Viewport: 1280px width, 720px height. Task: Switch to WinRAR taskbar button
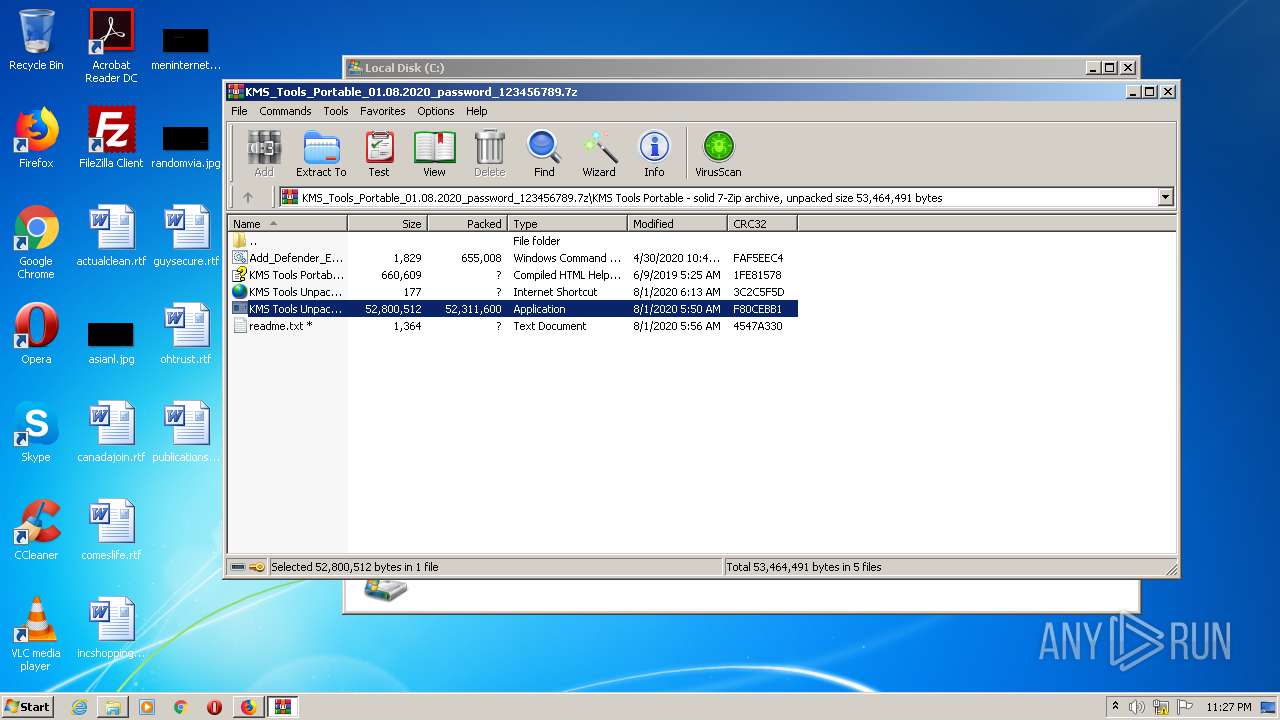282,707
